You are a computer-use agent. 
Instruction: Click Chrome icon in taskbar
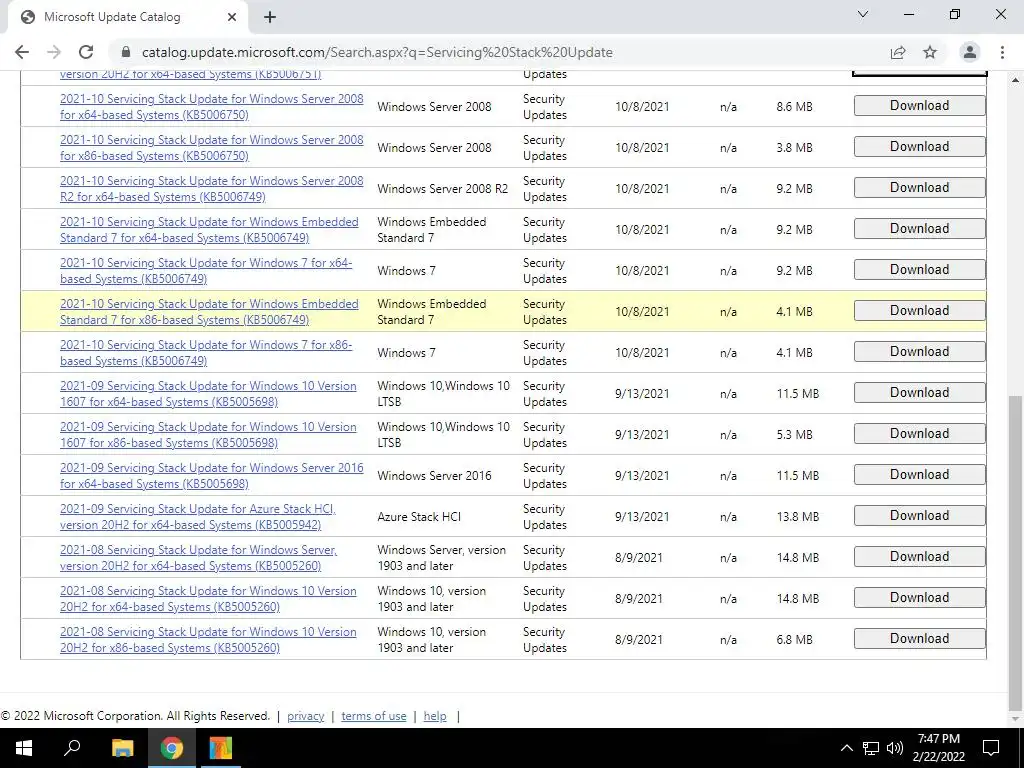[x=171, y=748]
